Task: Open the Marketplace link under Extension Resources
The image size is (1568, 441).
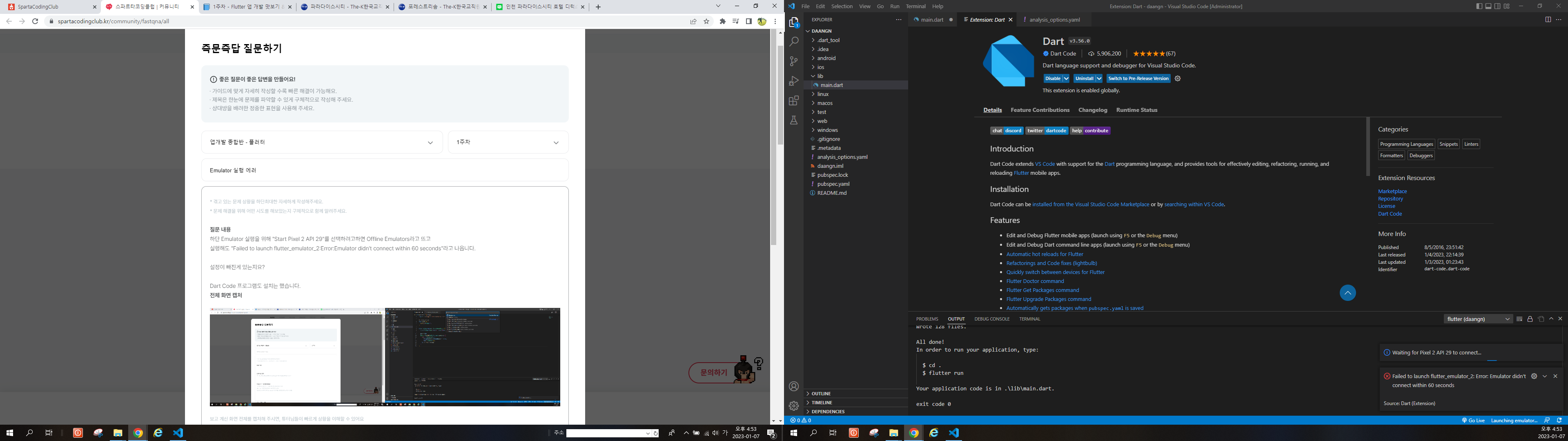Action: [1392, 191]
